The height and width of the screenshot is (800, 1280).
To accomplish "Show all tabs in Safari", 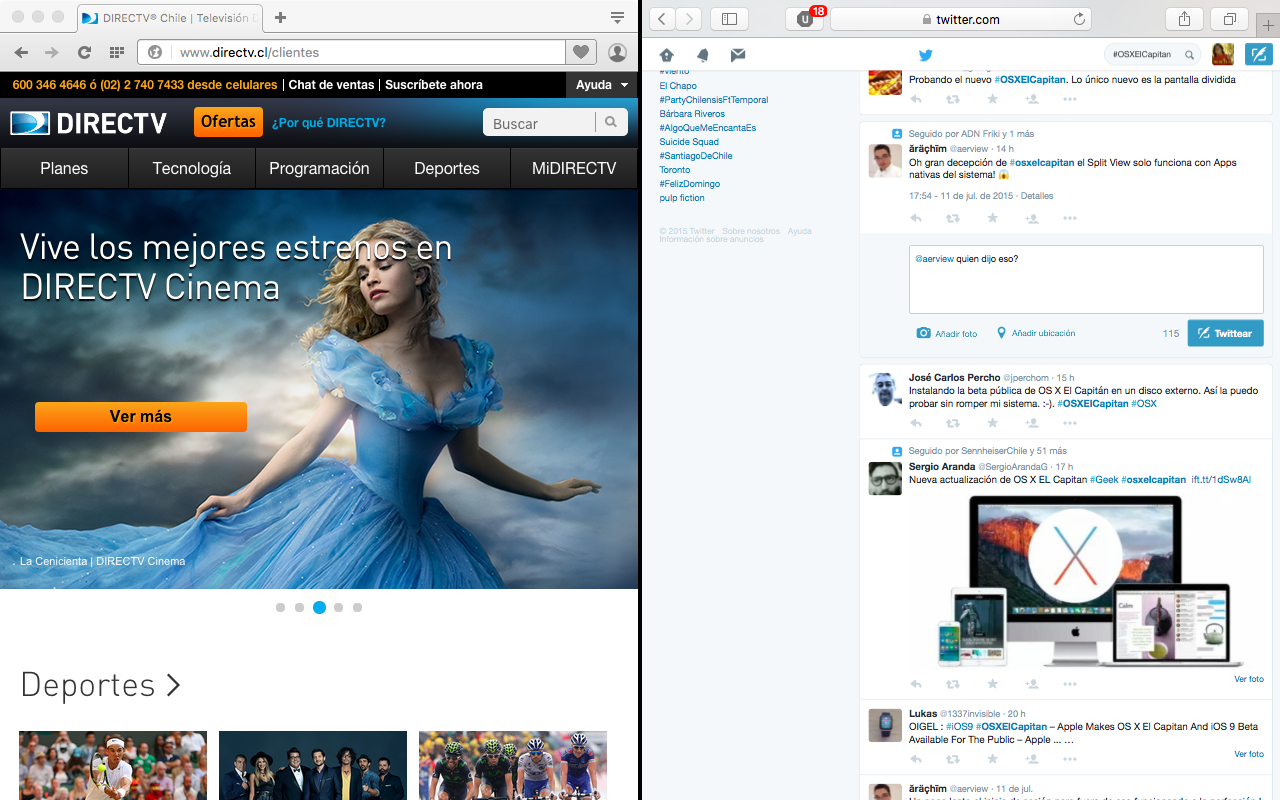I will pos(1228,19).
